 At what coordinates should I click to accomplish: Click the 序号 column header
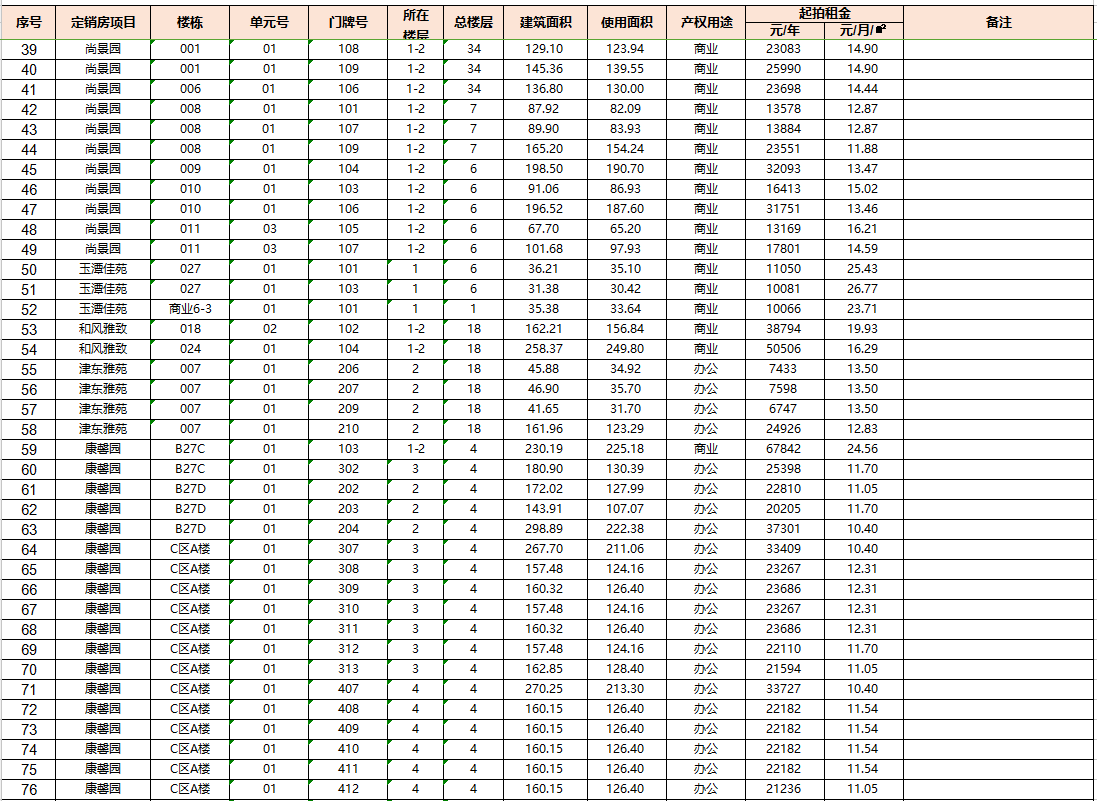pyautogui.click(x=29, y=22)
